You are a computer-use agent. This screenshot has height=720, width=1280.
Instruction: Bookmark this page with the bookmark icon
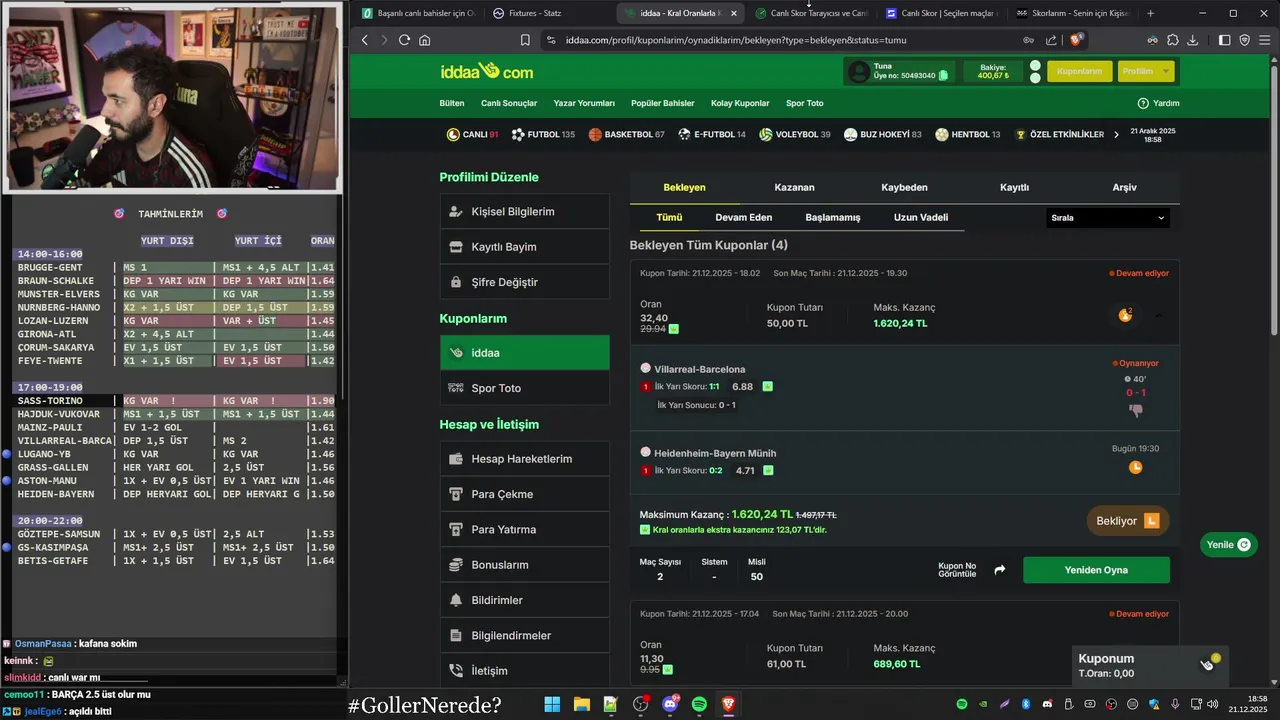click(x=525, y=40)
